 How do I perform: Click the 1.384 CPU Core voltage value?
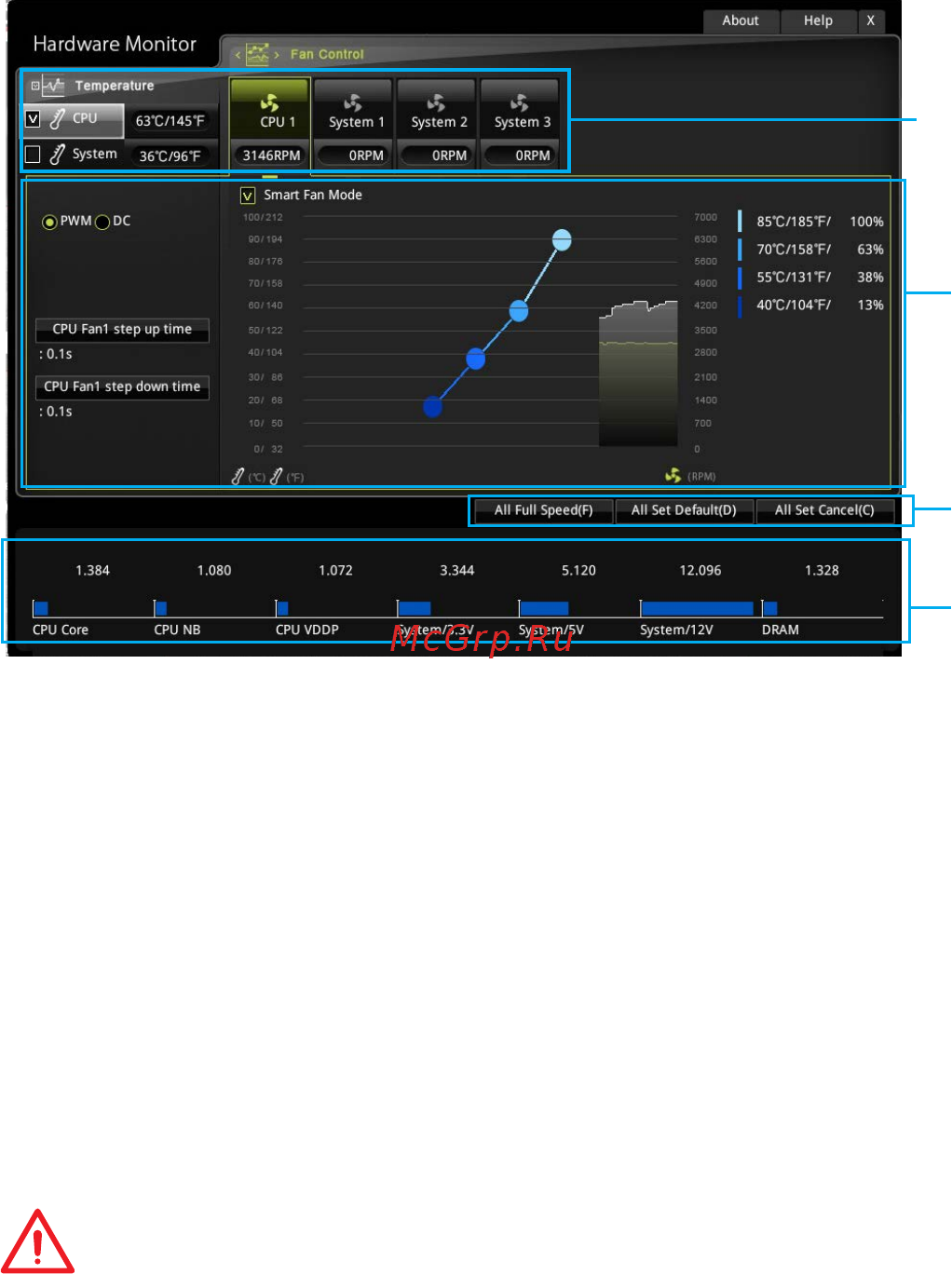coord(92,571)
